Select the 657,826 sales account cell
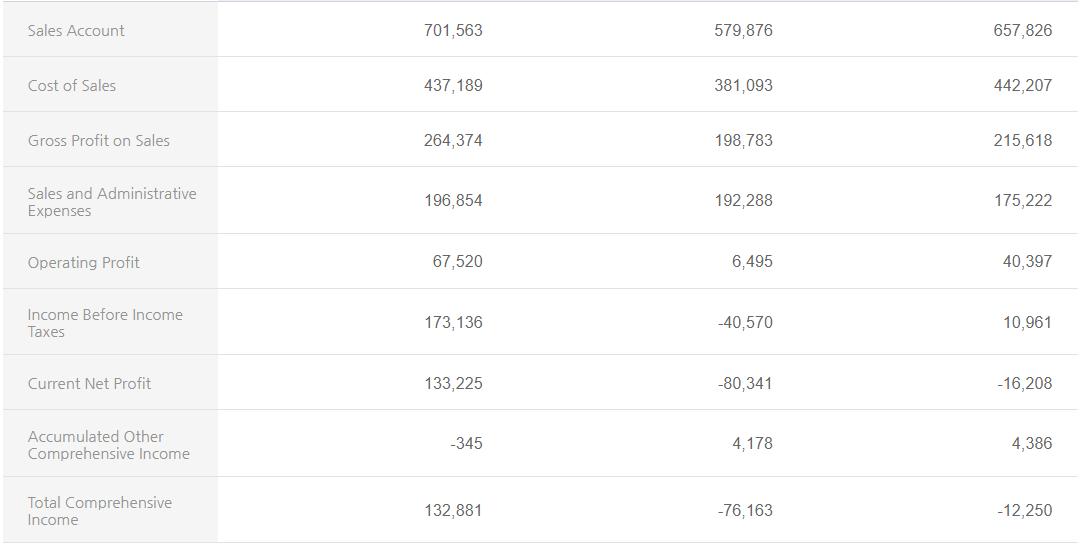 1022,30
